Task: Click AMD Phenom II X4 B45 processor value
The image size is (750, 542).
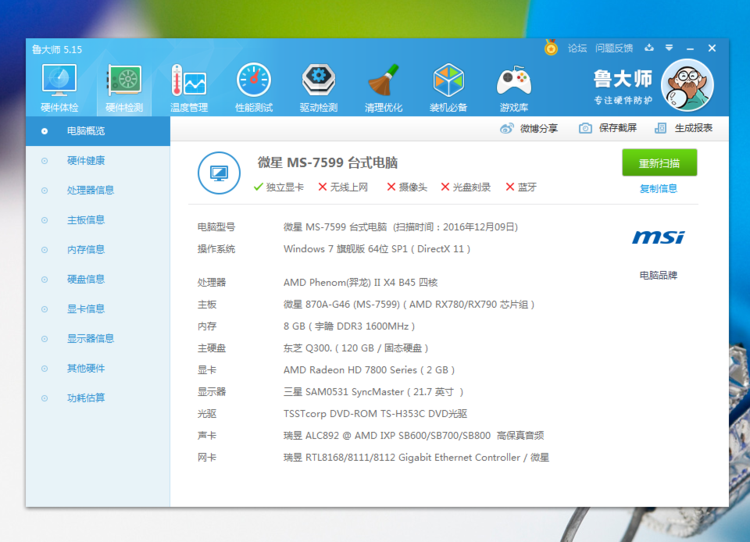Action: [361, 282]
